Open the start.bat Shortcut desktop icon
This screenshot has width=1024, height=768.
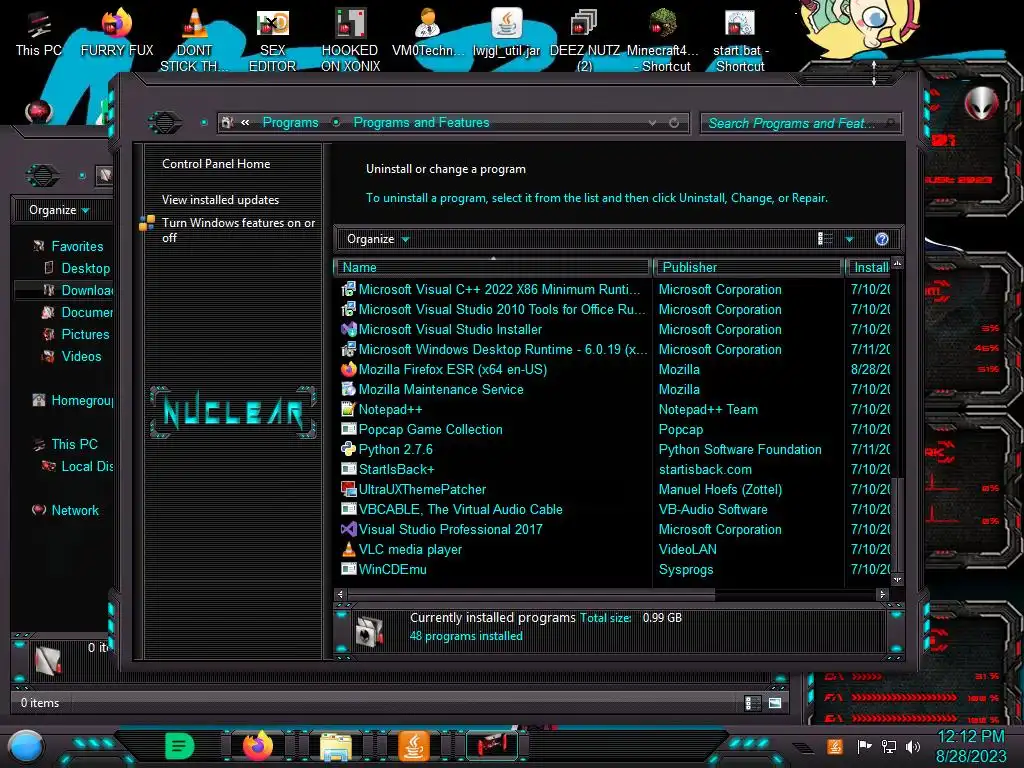pos(740,40)
